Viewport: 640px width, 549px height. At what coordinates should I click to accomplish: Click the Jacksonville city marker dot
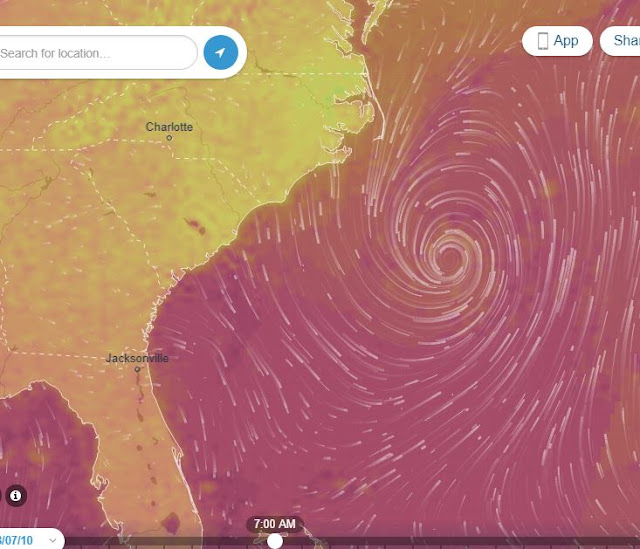[137, 369]
